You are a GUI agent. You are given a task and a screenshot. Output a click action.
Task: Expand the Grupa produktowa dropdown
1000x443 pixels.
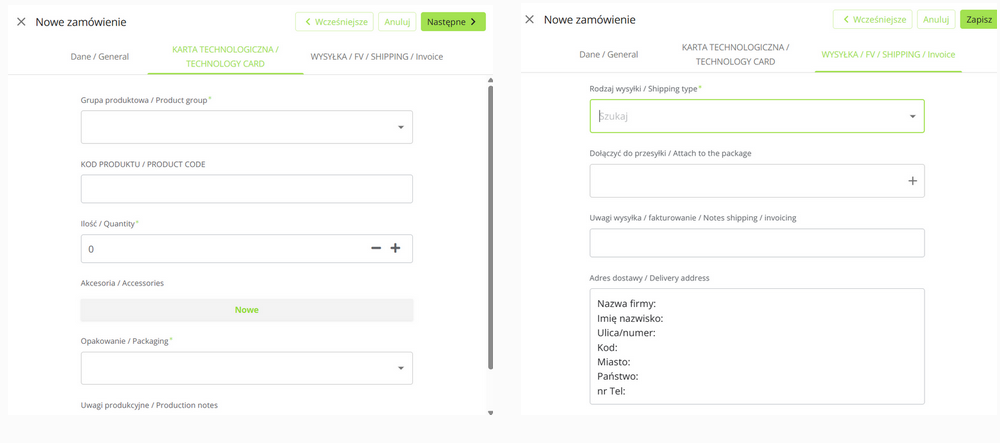[247, 127]
